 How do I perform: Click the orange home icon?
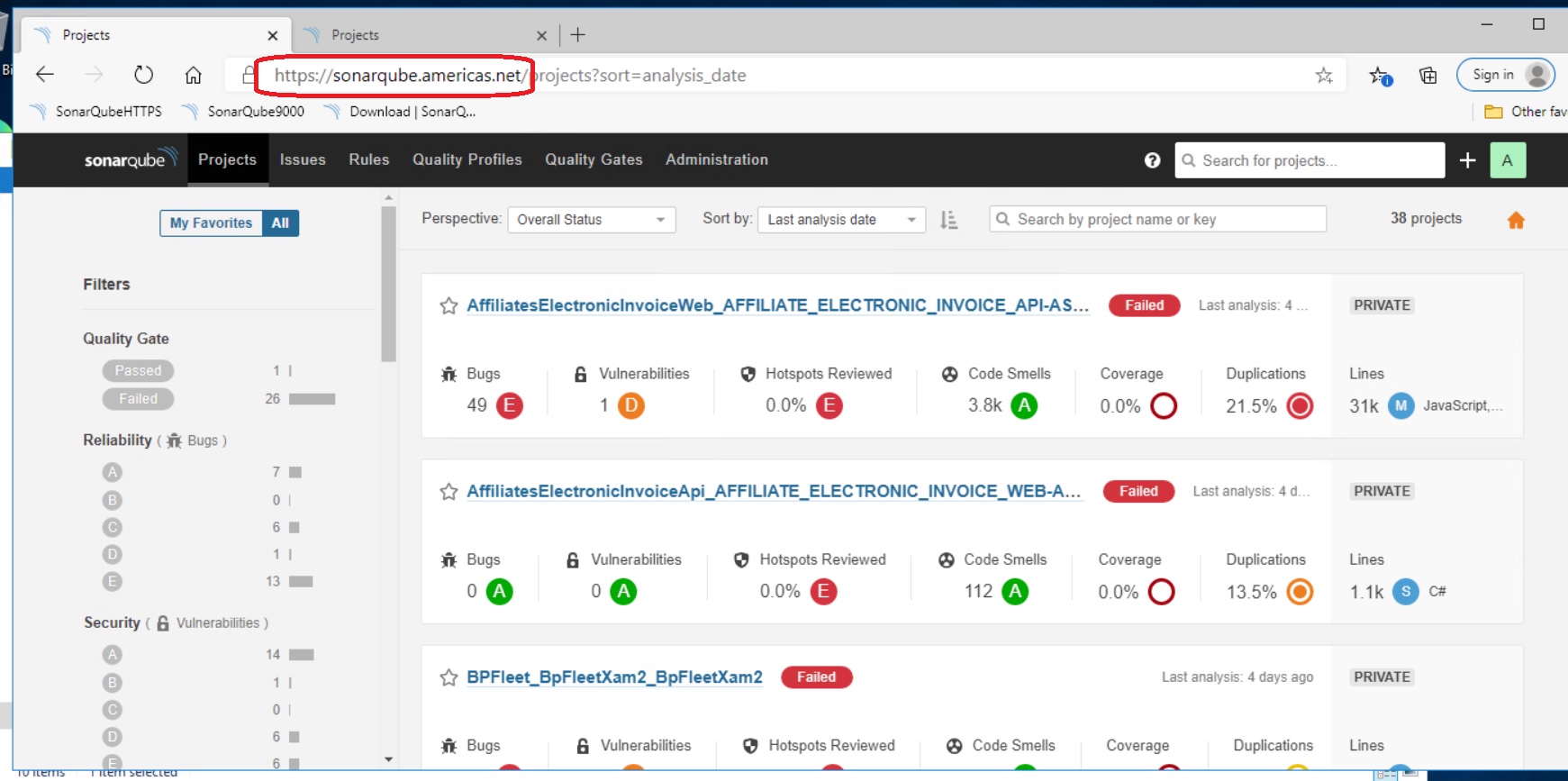[x=1516, y=220]
